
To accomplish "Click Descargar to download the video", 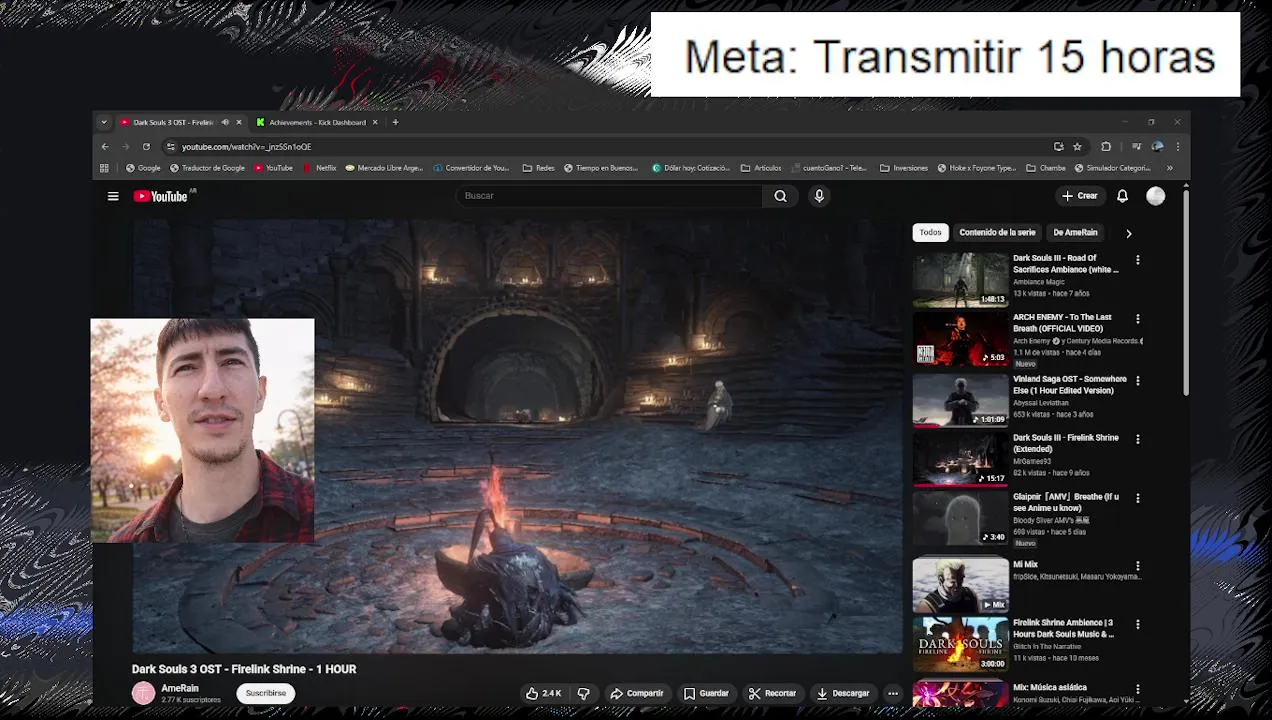I will (x=843, y=693).
